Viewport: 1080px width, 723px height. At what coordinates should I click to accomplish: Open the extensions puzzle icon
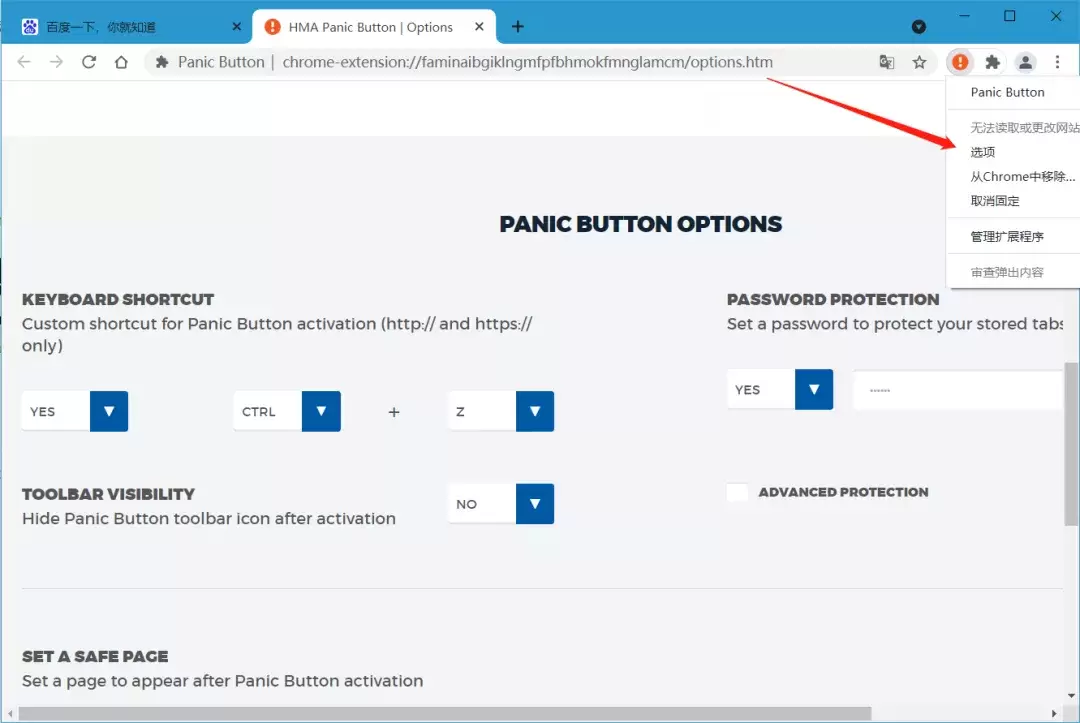point(993,62)
